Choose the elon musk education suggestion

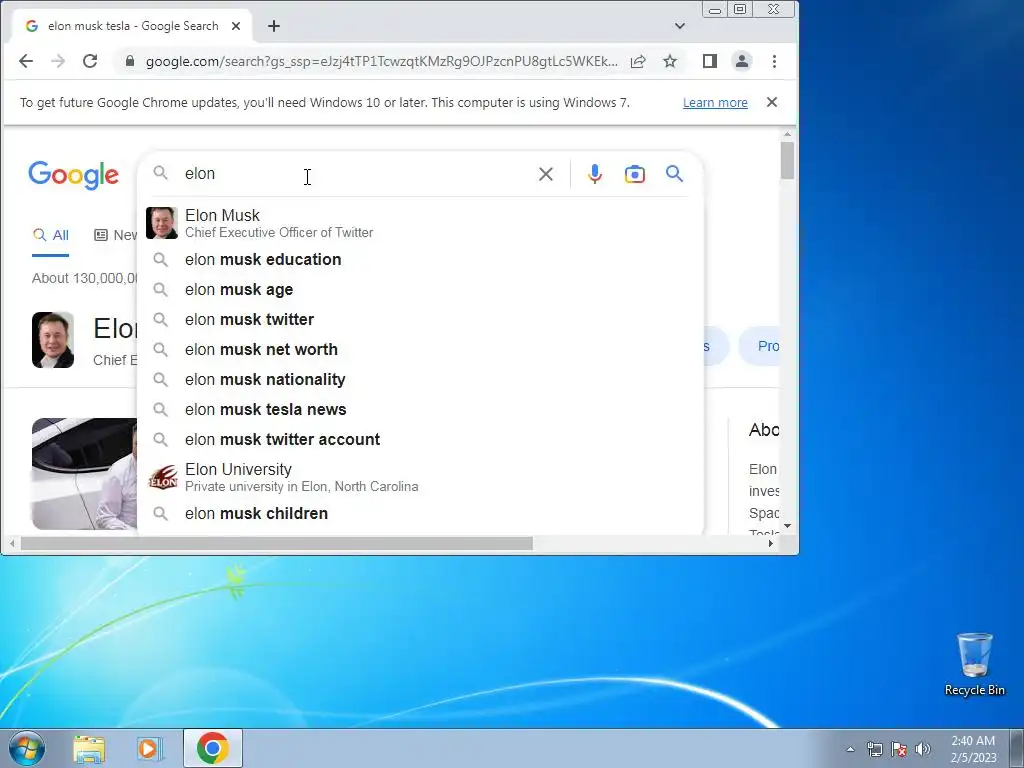pyautogui.click(x=421, y=260)
